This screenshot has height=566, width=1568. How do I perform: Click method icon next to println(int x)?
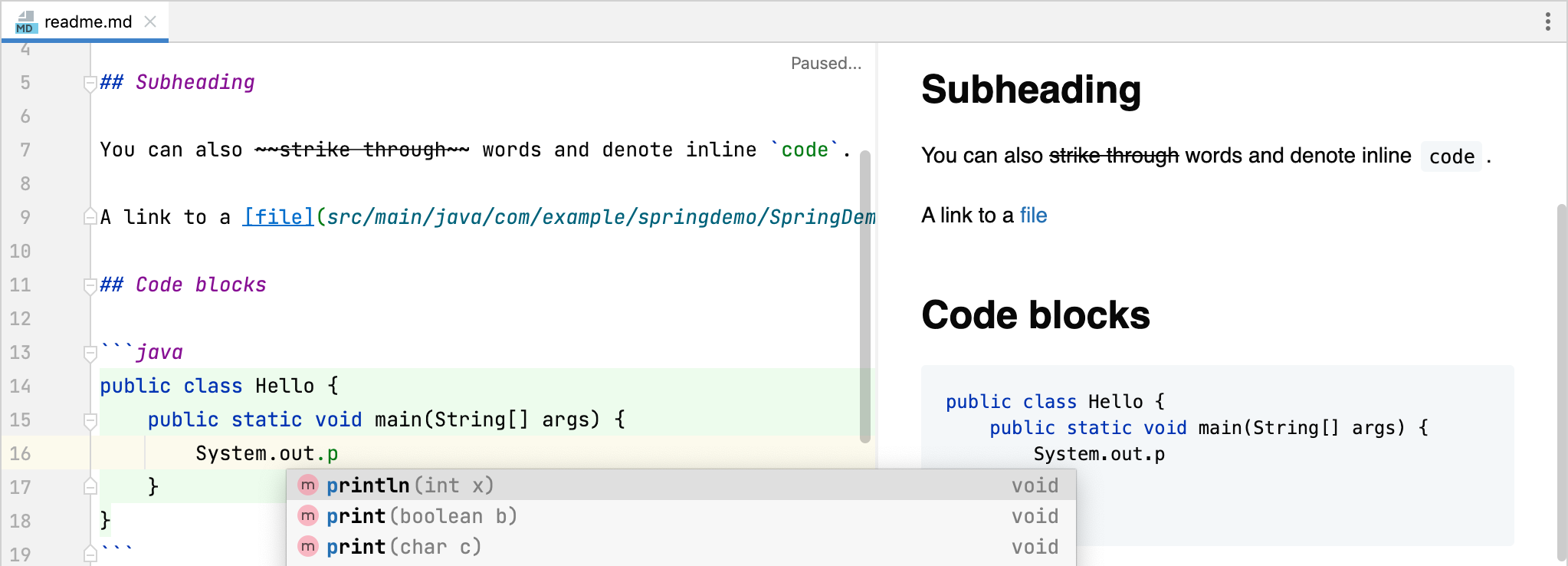pos(308,485)
